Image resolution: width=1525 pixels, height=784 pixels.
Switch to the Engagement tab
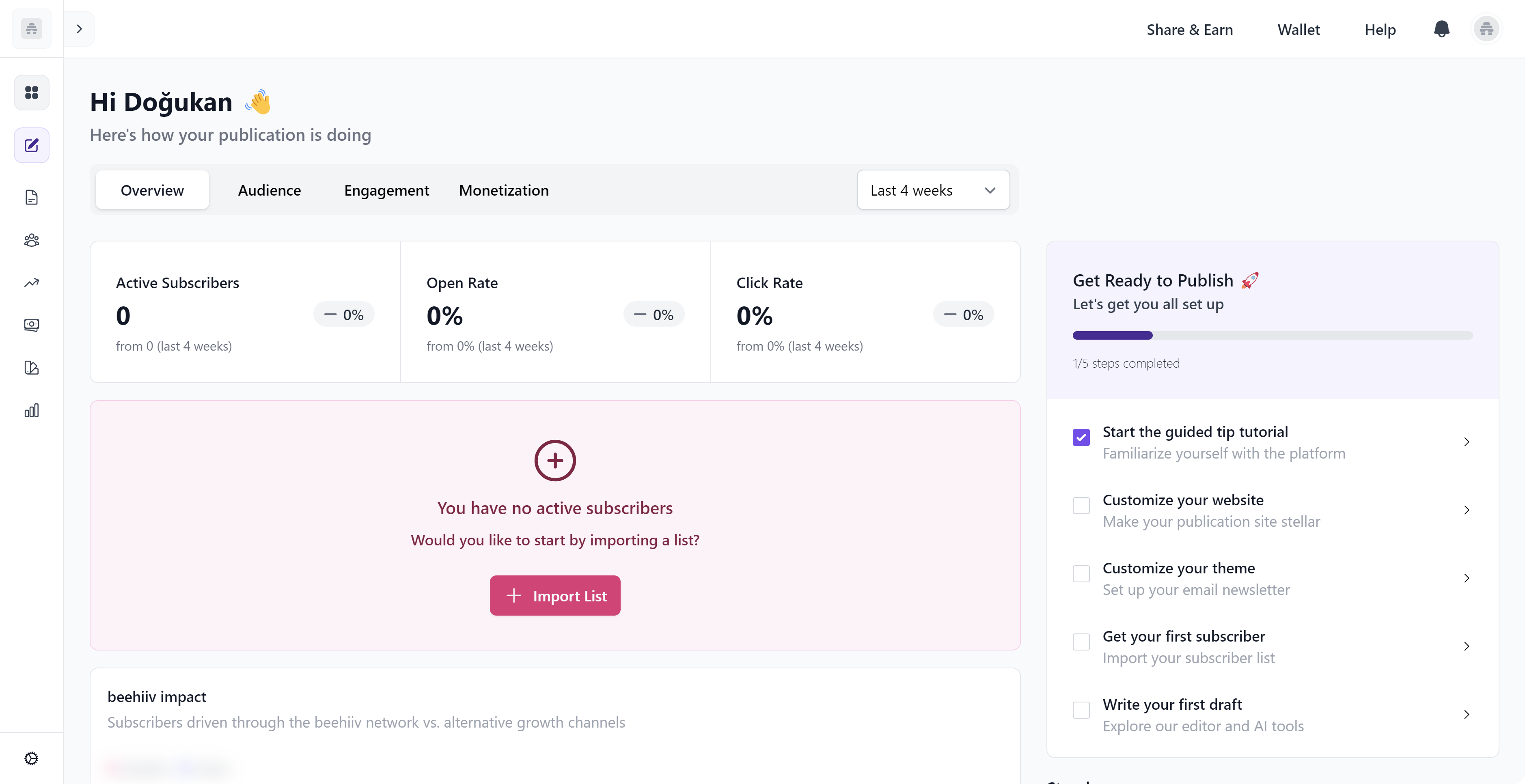(x=386, y=190)
